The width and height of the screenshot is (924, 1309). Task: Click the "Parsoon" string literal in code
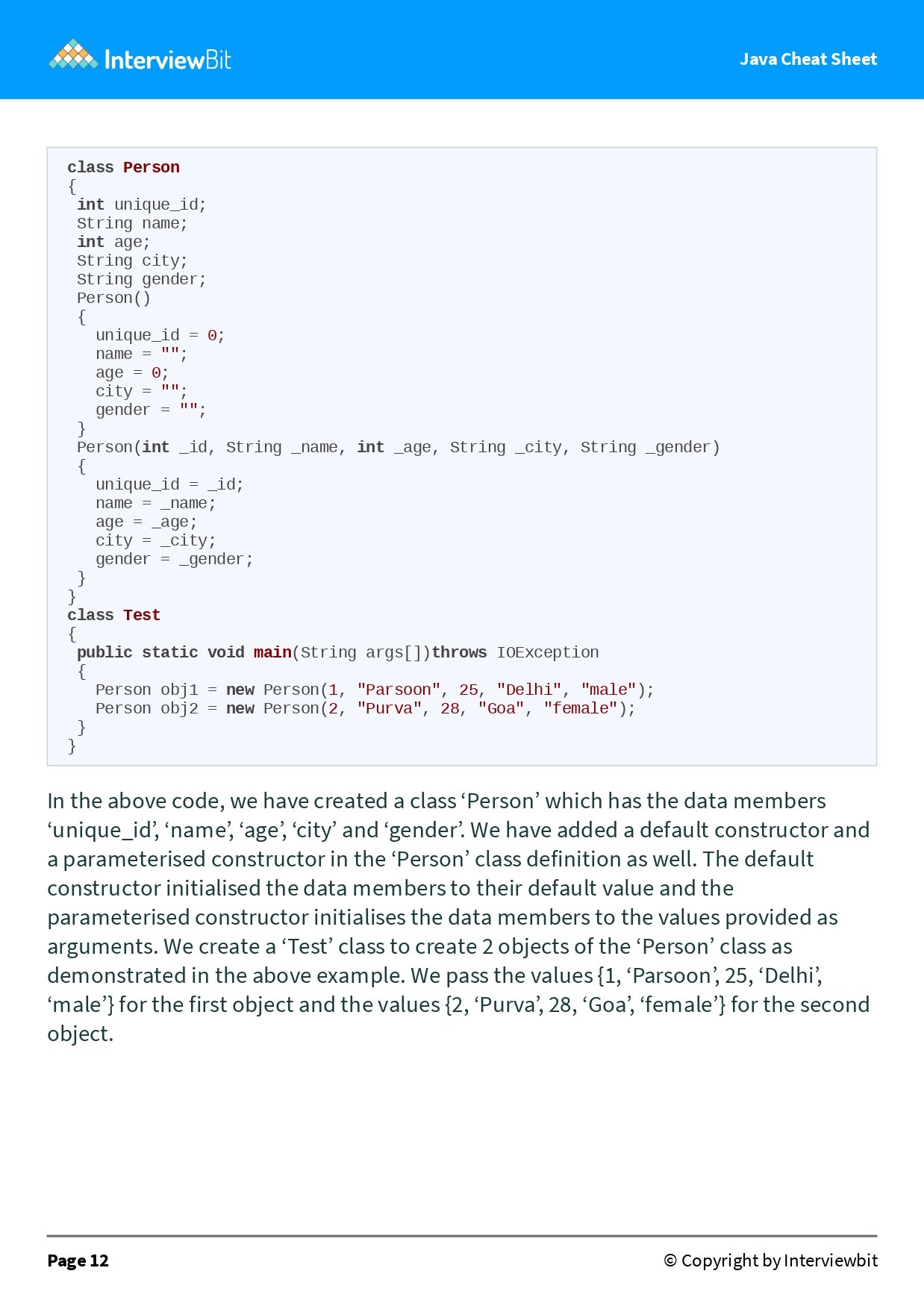pyautogui.click(x=399, y=690)
